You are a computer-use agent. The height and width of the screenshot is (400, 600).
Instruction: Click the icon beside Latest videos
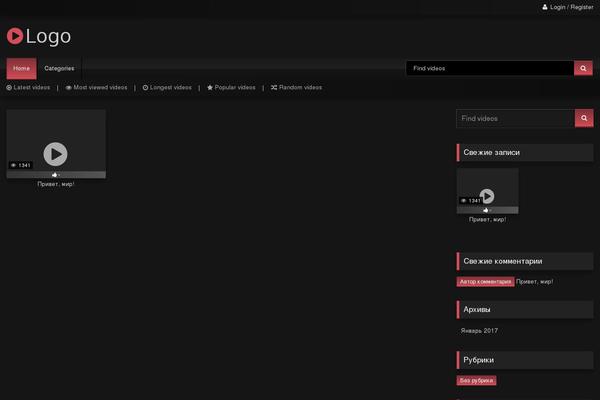(9, 88)
